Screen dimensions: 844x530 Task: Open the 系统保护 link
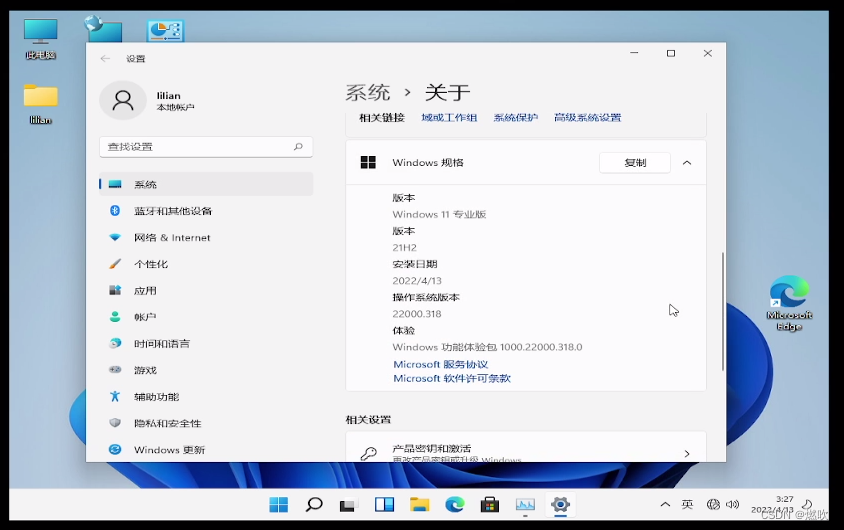click(x=516, y=117)
